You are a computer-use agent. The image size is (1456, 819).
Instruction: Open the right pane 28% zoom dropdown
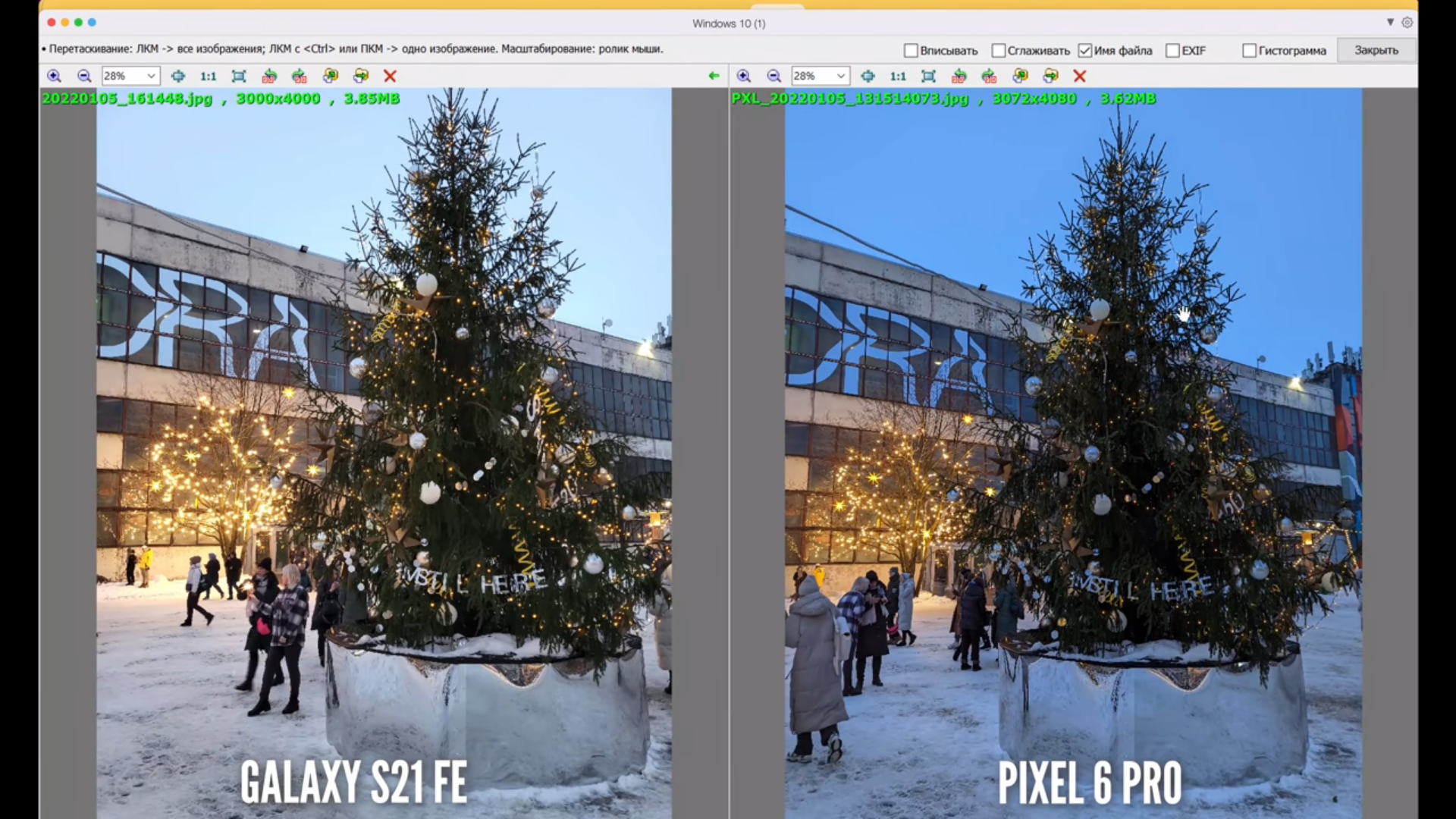840,76
